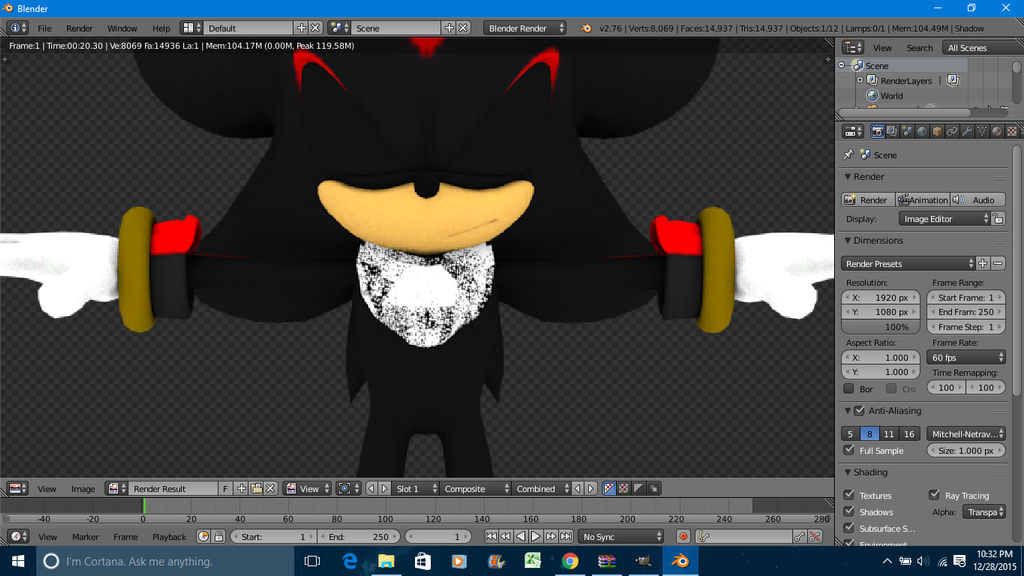Click the insert keyframe icon in timeline
The image size is (1024, 576).
point(800,537)
